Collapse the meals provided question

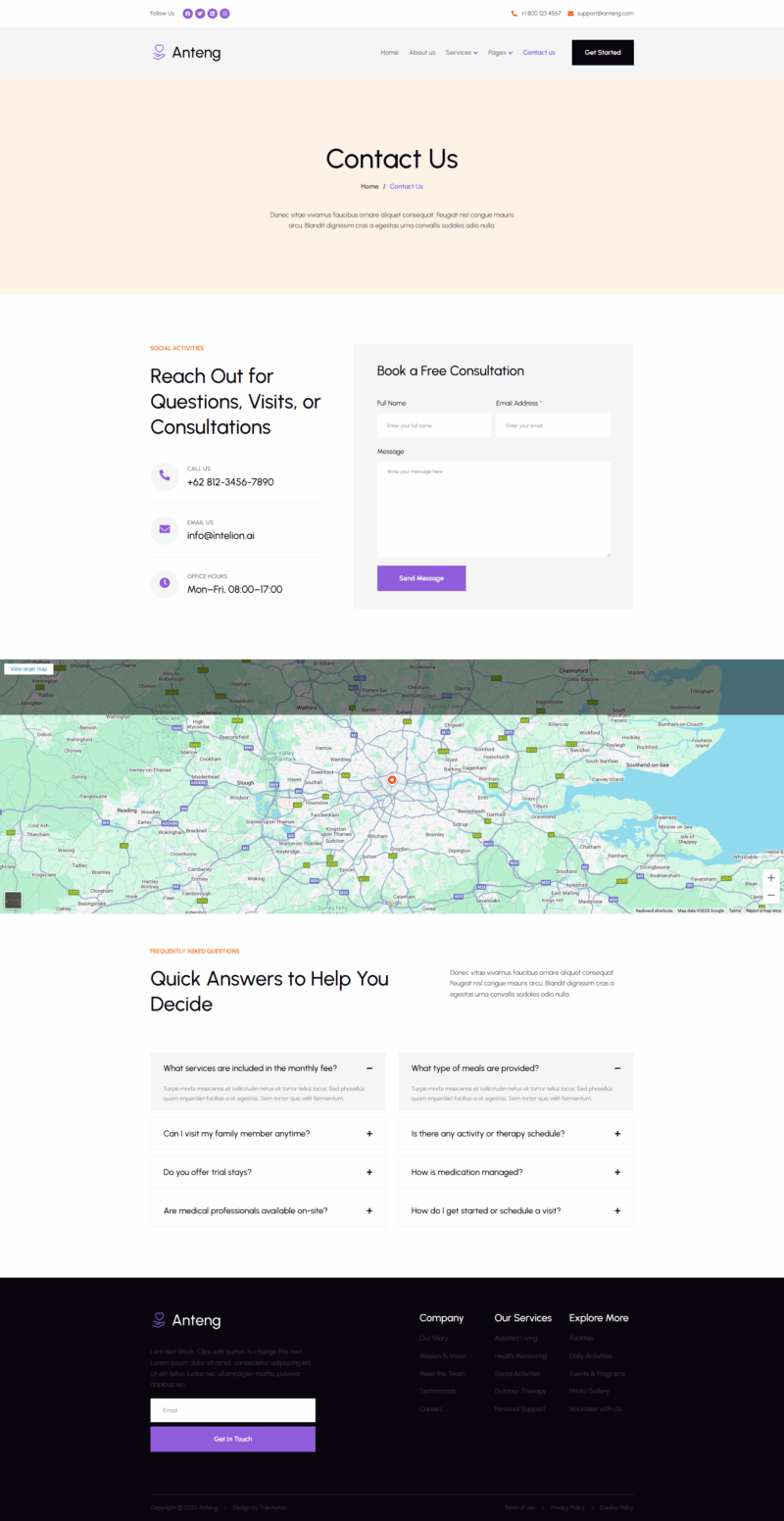coord(617,1068)
